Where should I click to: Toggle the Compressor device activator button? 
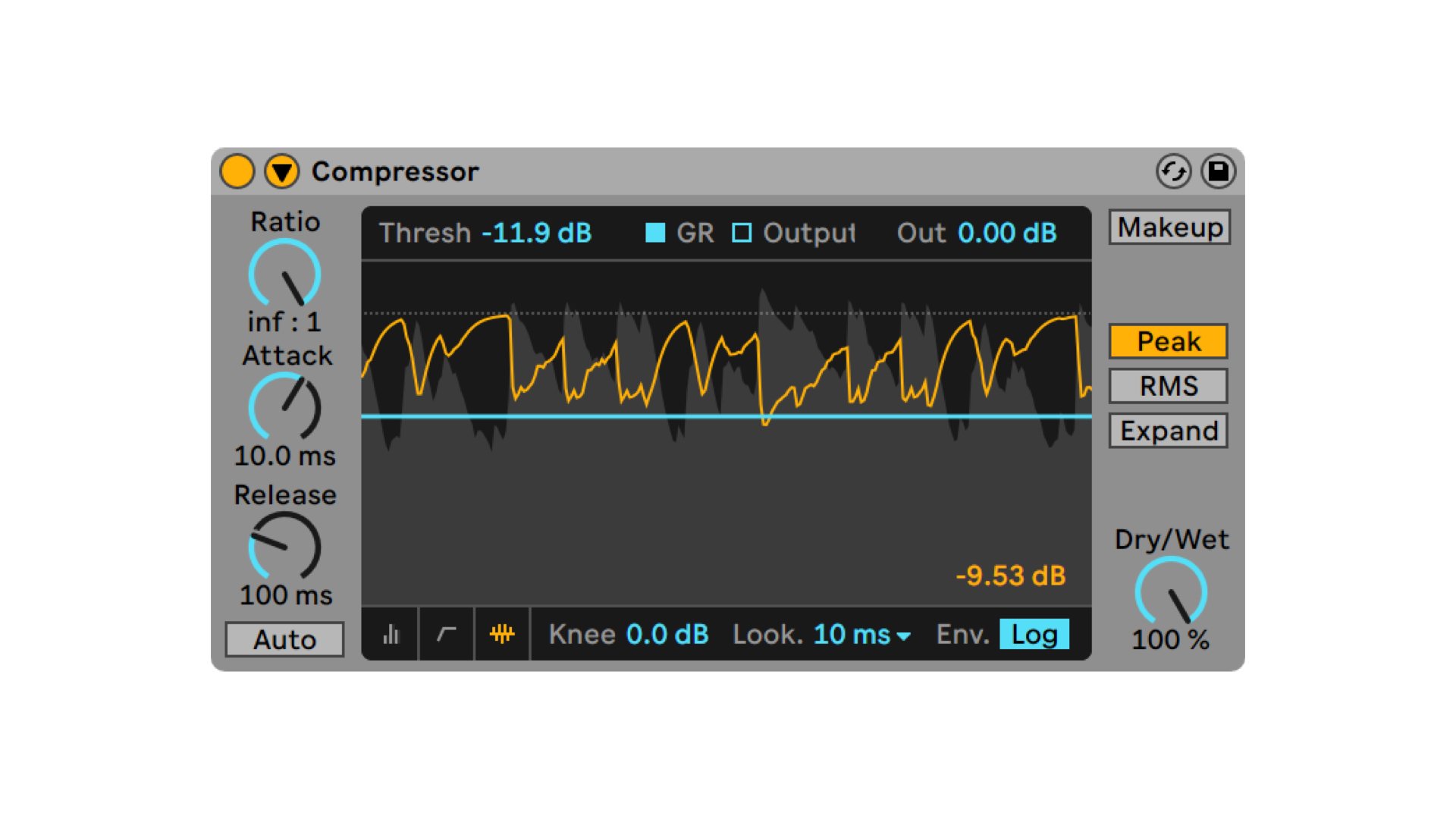click(x=237, y=171)
